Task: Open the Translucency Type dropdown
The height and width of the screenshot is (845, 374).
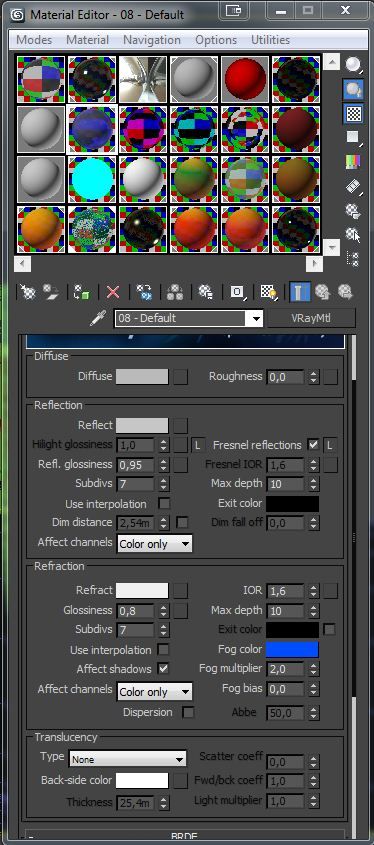Action: tap(128, 759)
